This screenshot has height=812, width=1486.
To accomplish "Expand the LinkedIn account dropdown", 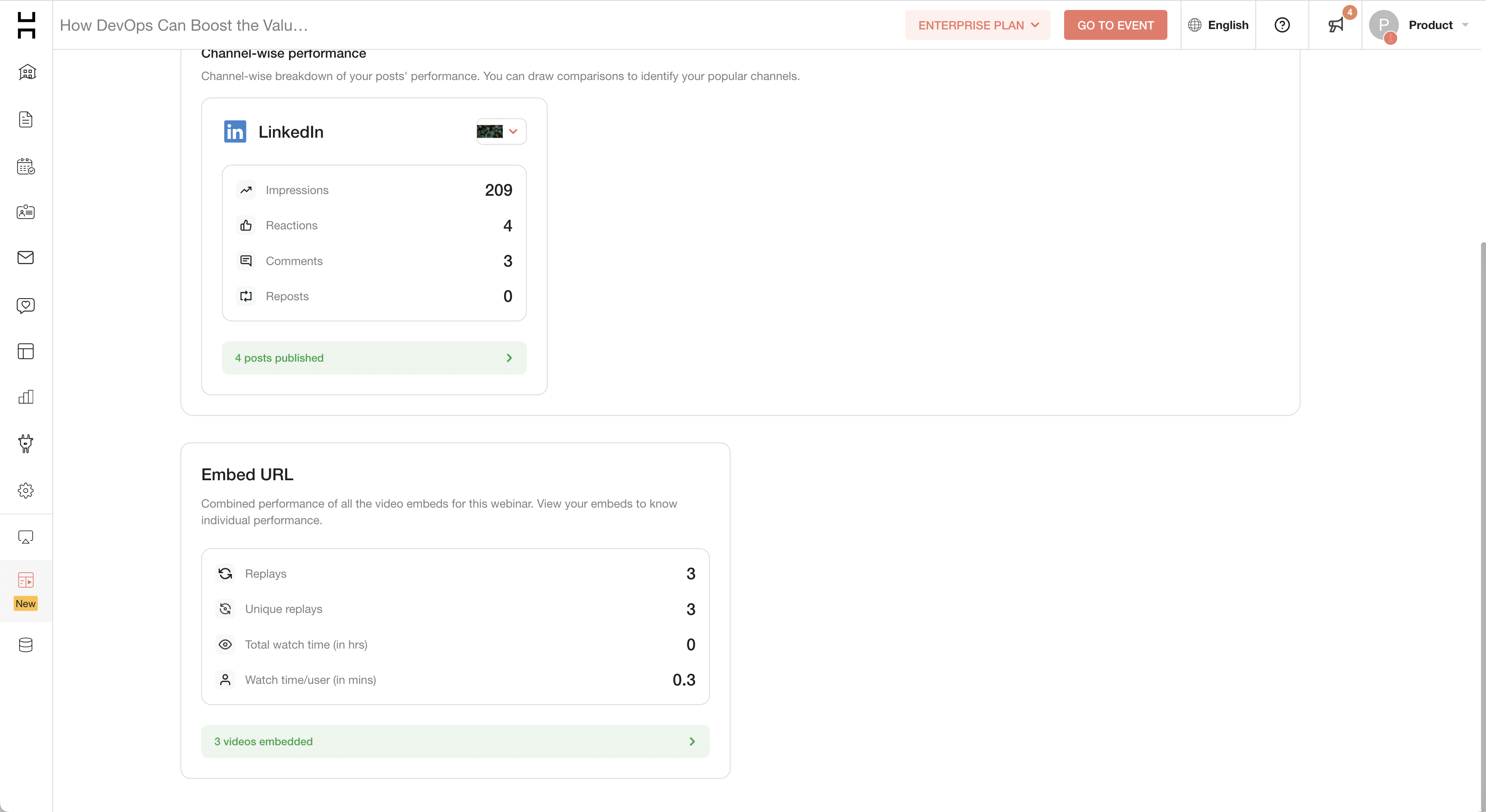I will point(501,131).
